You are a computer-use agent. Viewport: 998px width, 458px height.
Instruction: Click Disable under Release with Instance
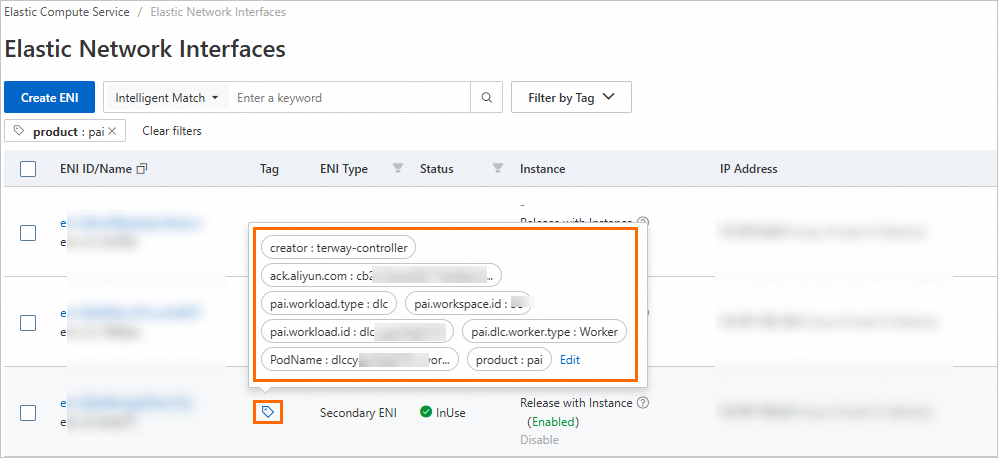click(x=539, y=440)
